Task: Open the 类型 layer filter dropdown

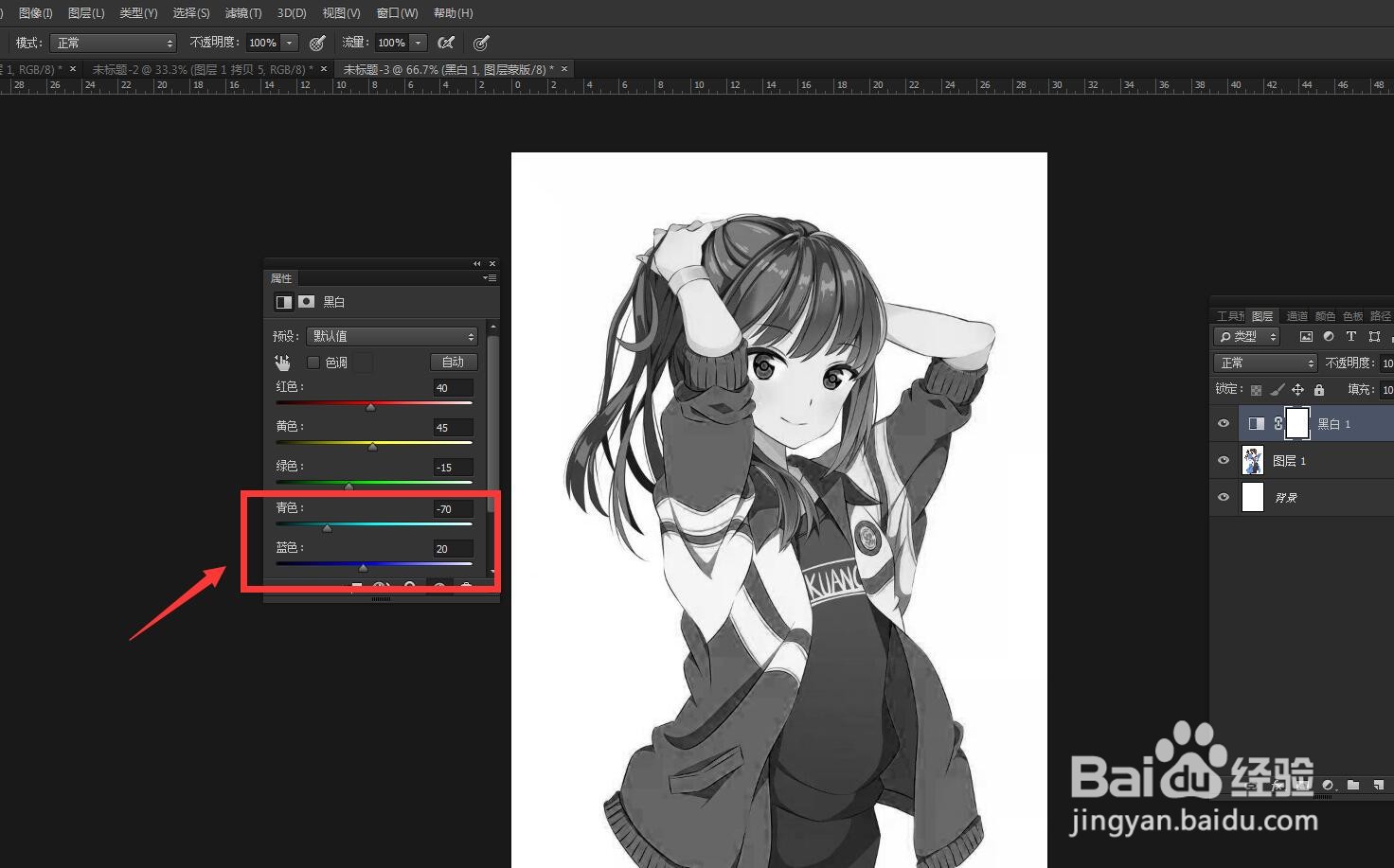Action: coord(1247,337)
